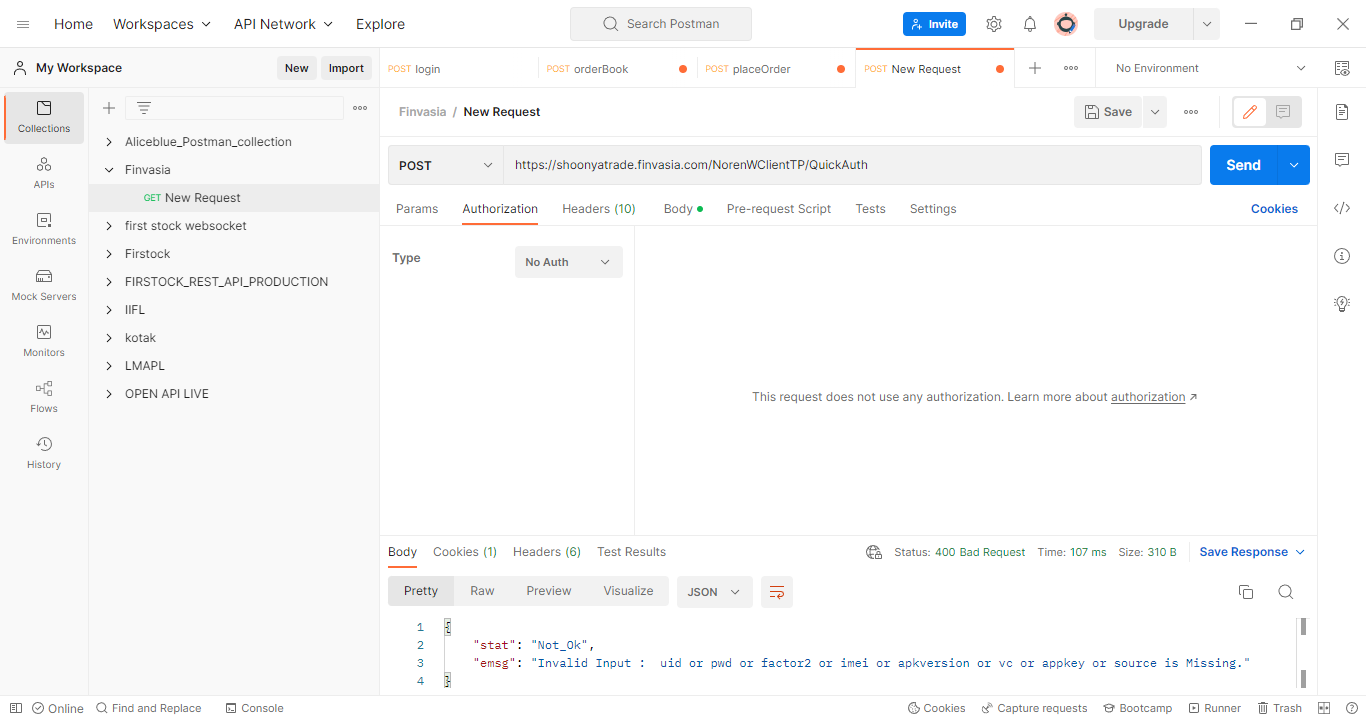This screenshot has height=720, width=1366.
Task: Toggle two-pane layout icon in status bar
Action: click(x=1325, y=708)
